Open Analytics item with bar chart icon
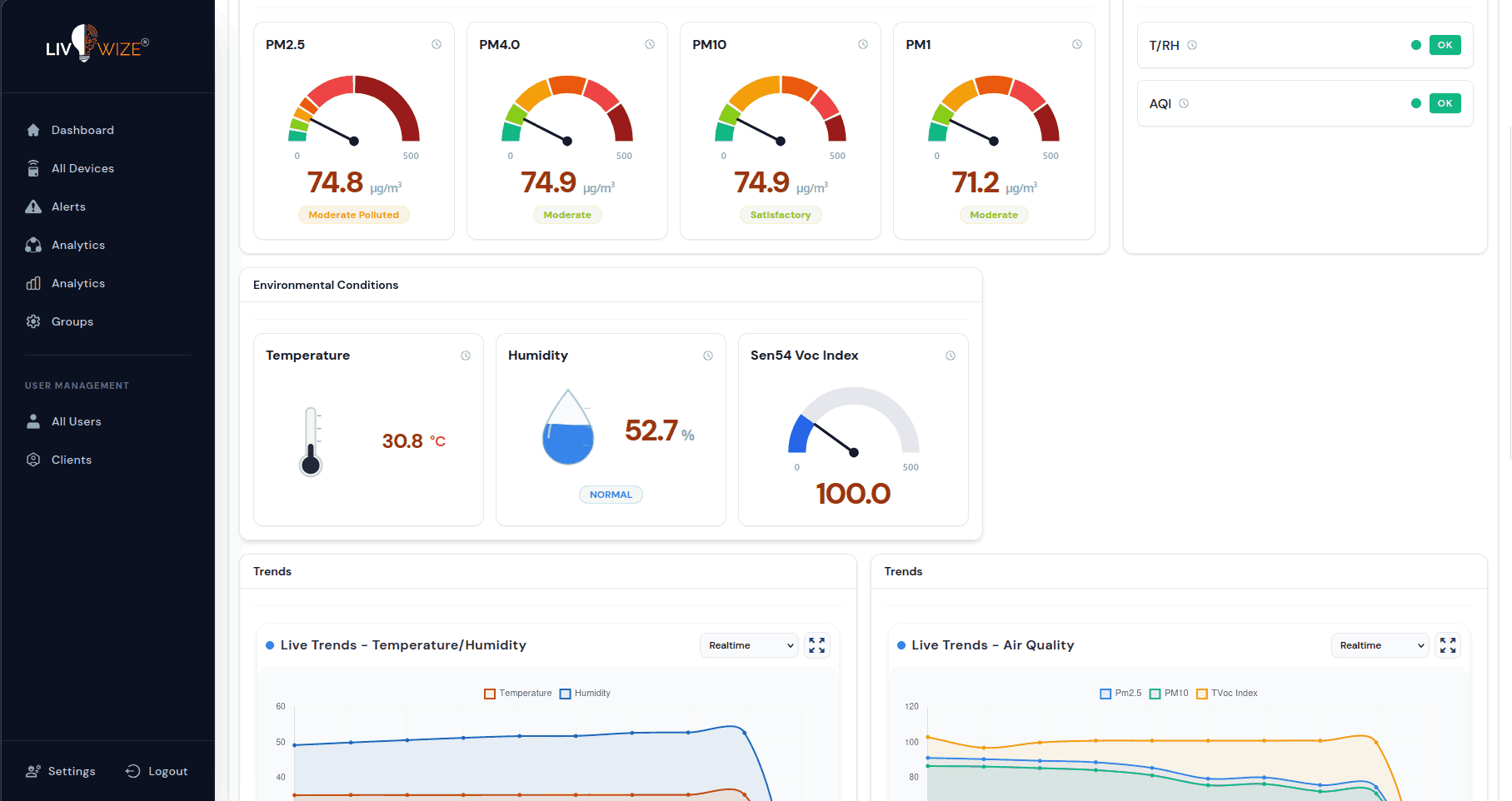This screenshot has width=1512, height=801. [x=78, y=283]
